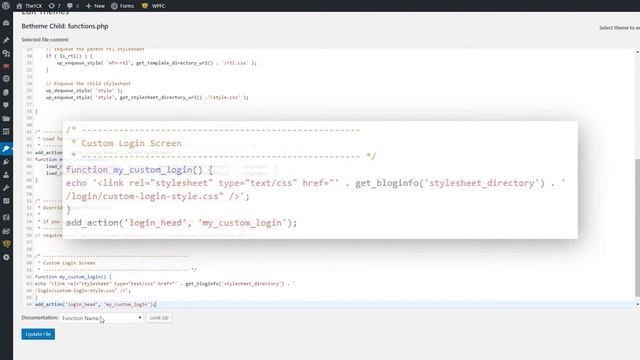The height and width of the screenshot is (360, 640).
Task: Click comment '// Enqueue the child stylesheet'
Action: [x=88, y=83]
